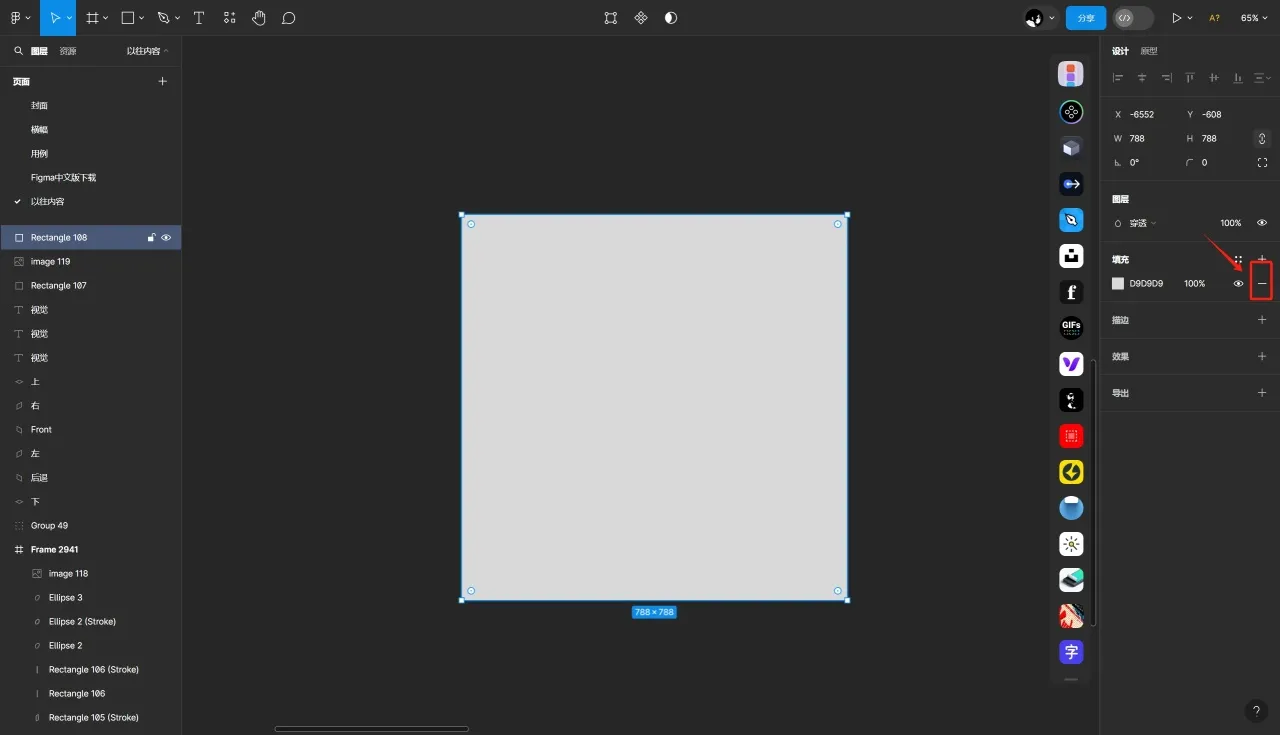1280x735 pixels.
Task: Open the purple 字 plugin icon
Action: 1071,652
